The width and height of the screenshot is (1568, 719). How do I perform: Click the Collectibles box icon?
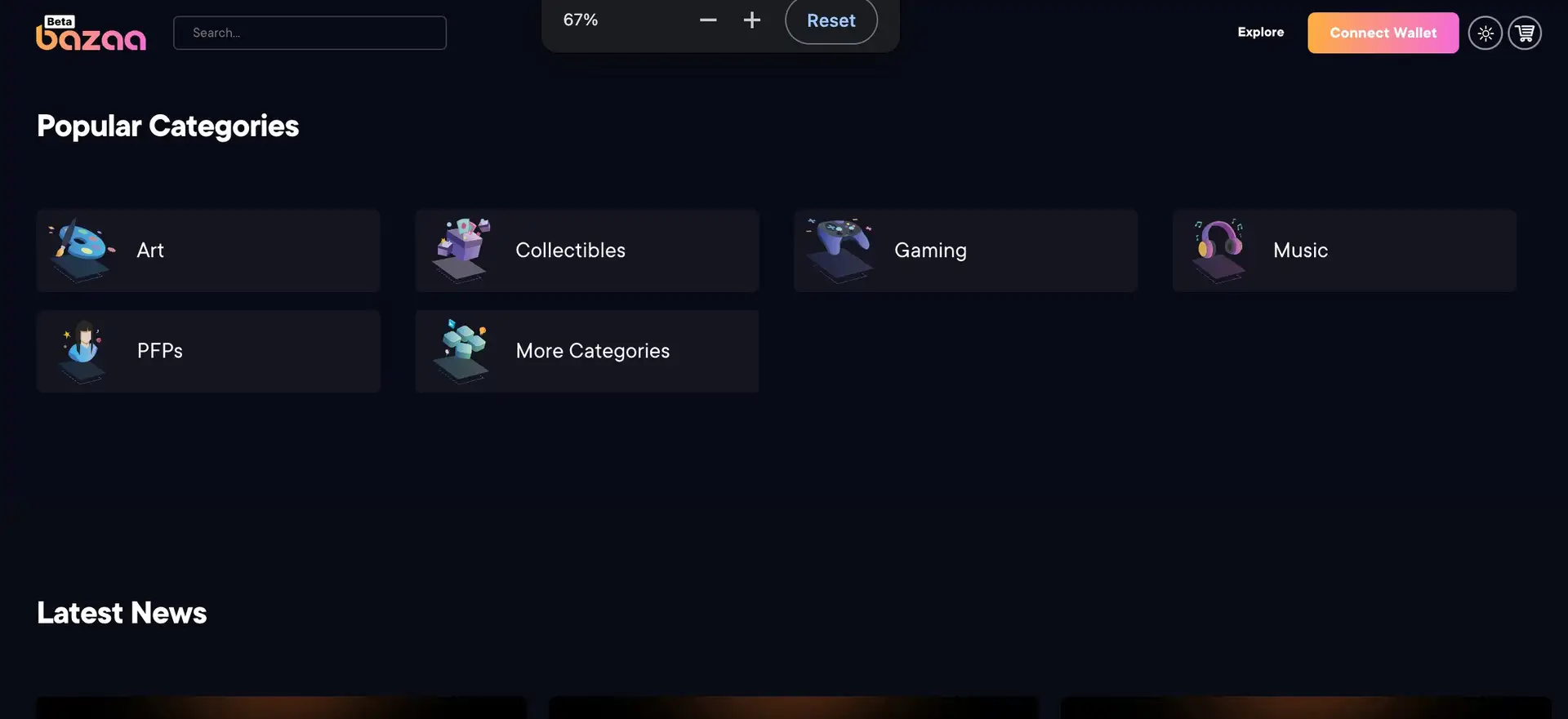(462, 250)
